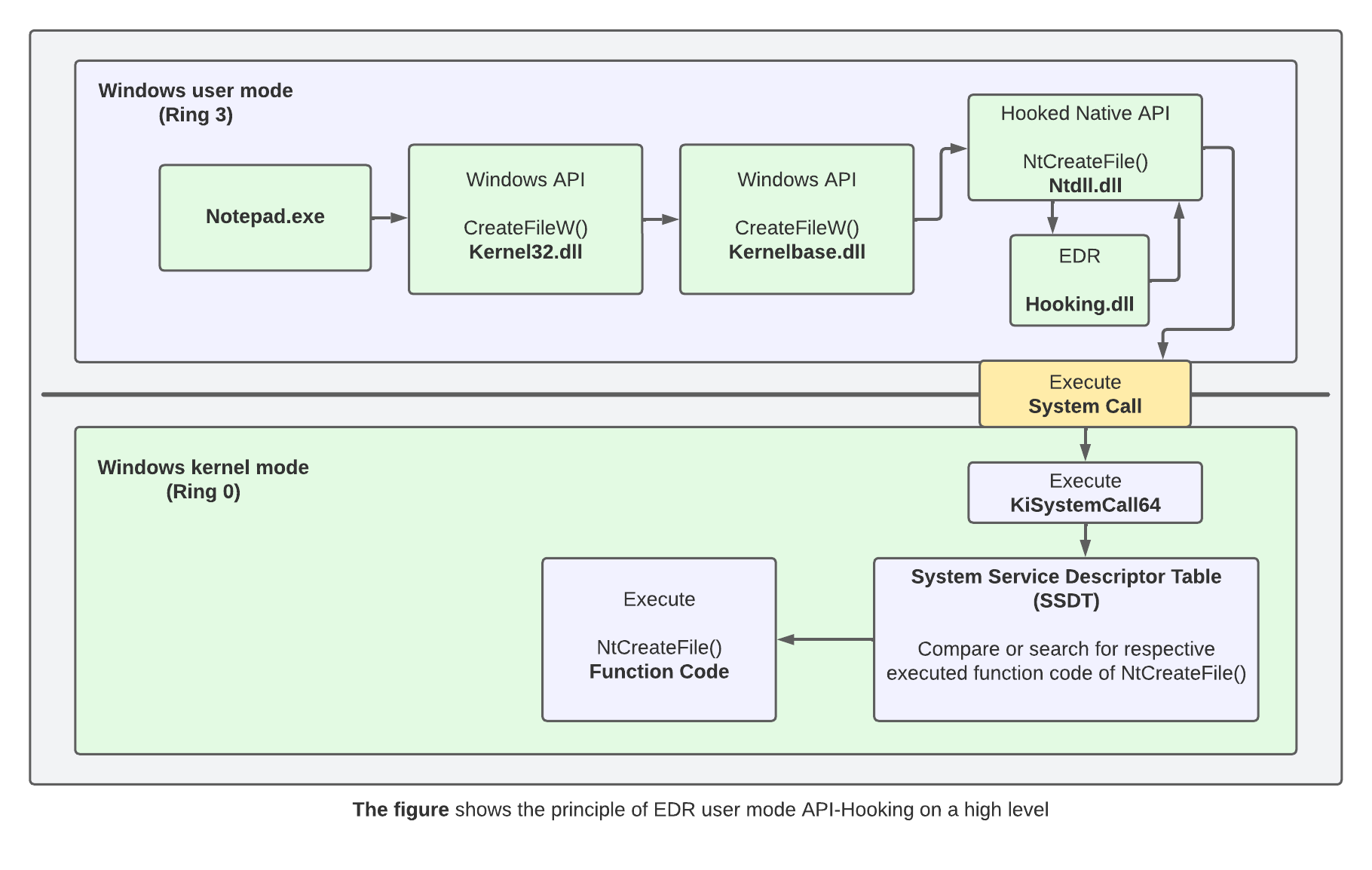
Task: Click the down arrow from Ntdll.dll to EDR
Action: pyautogui.click(x=1052, y=217)
